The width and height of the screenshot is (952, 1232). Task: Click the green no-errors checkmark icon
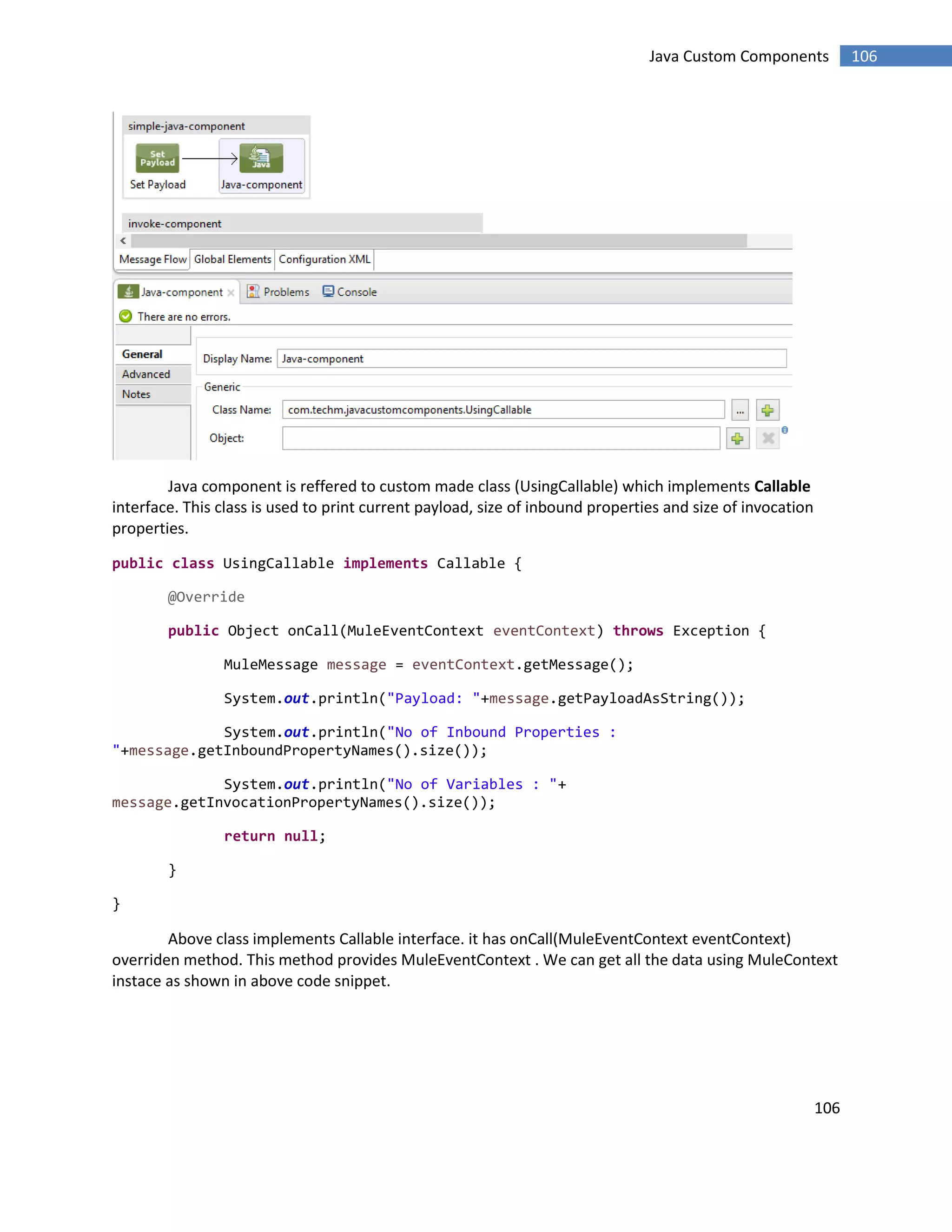126,316
